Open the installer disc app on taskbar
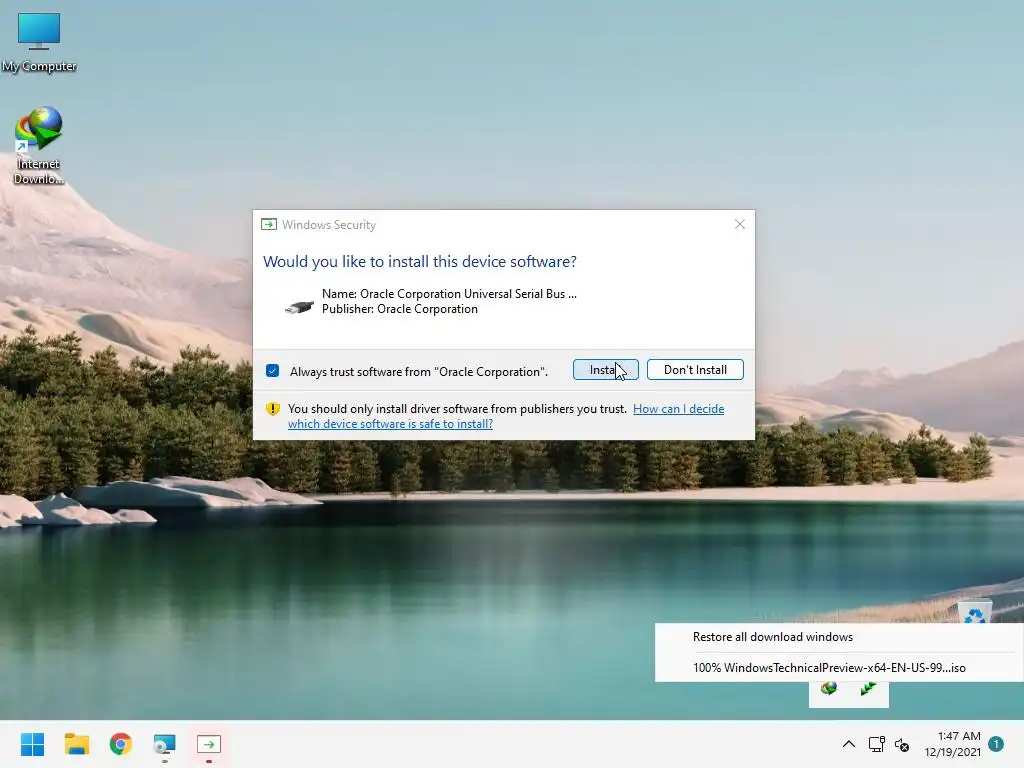The image size is (1024, 768). coord(165,744)
